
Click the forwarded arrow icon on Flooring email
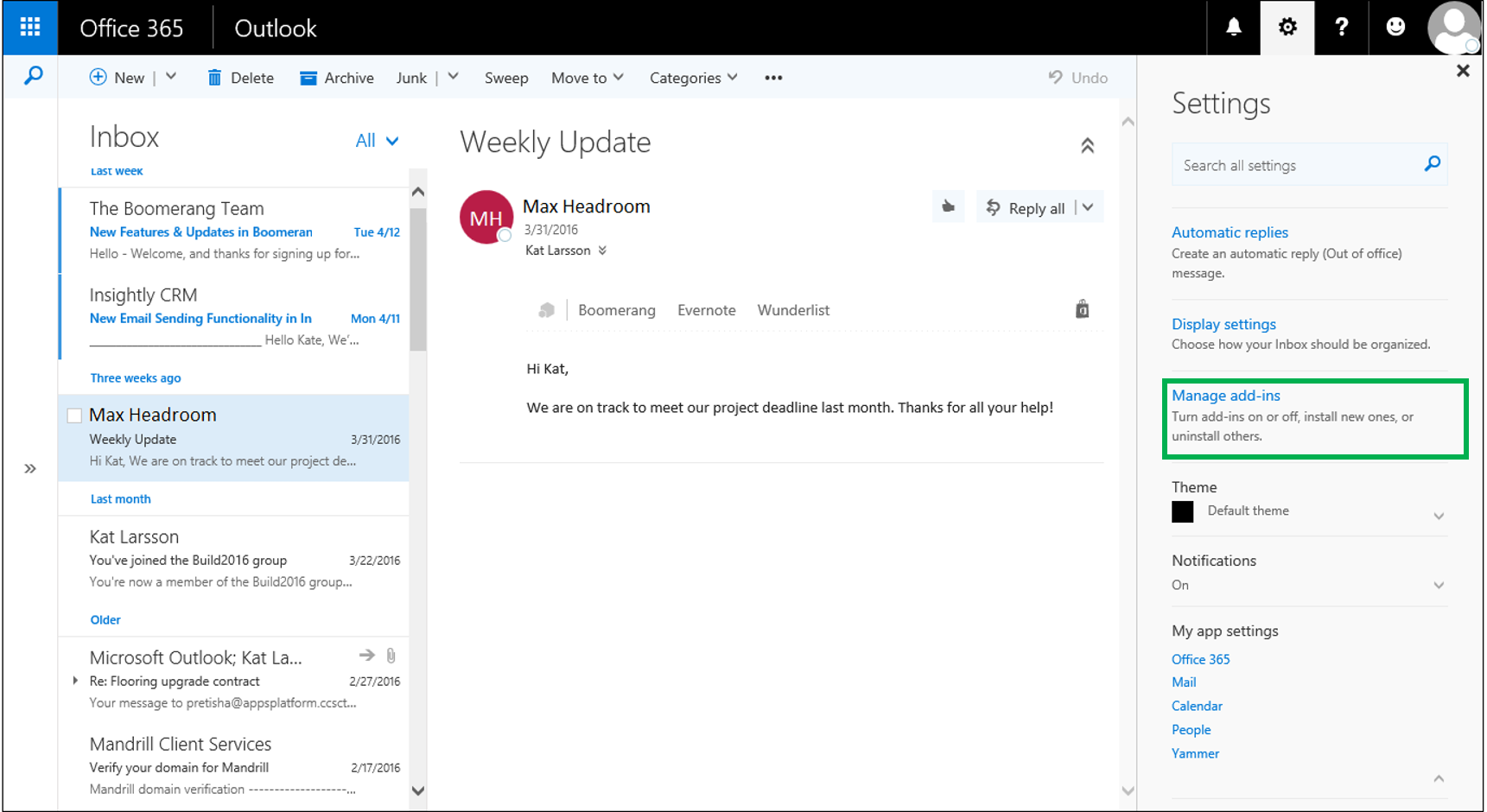[367, 656]
